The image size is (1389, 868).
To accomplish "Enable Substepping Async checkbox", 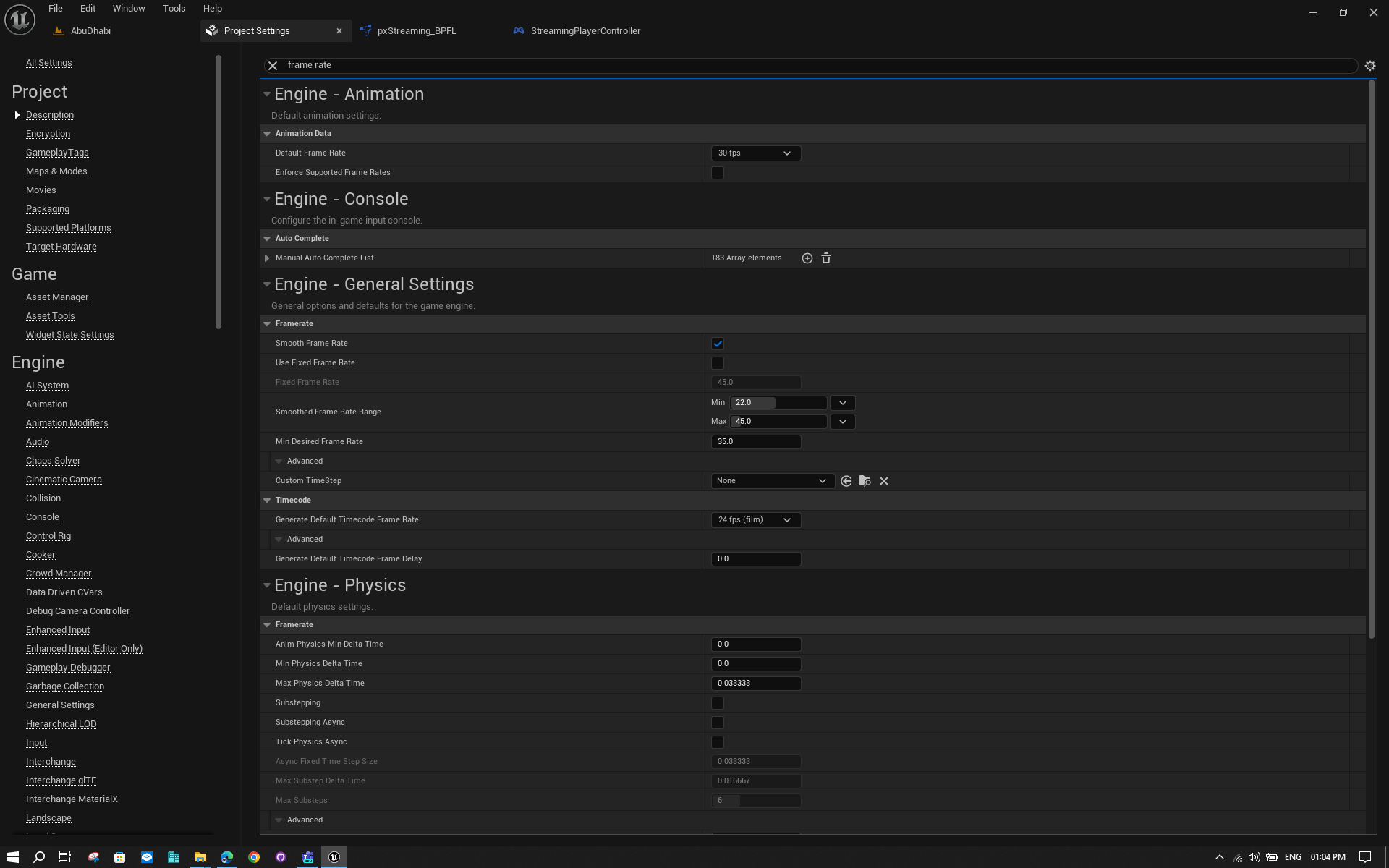I will [718, 723].
